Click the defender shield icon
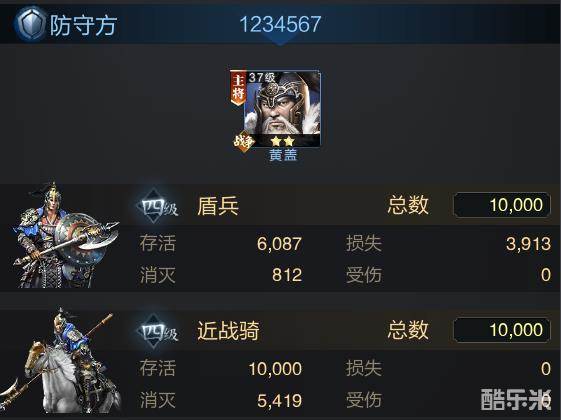Image resolution: width=561 pixels, height=420 pixels. coord(30,24)
